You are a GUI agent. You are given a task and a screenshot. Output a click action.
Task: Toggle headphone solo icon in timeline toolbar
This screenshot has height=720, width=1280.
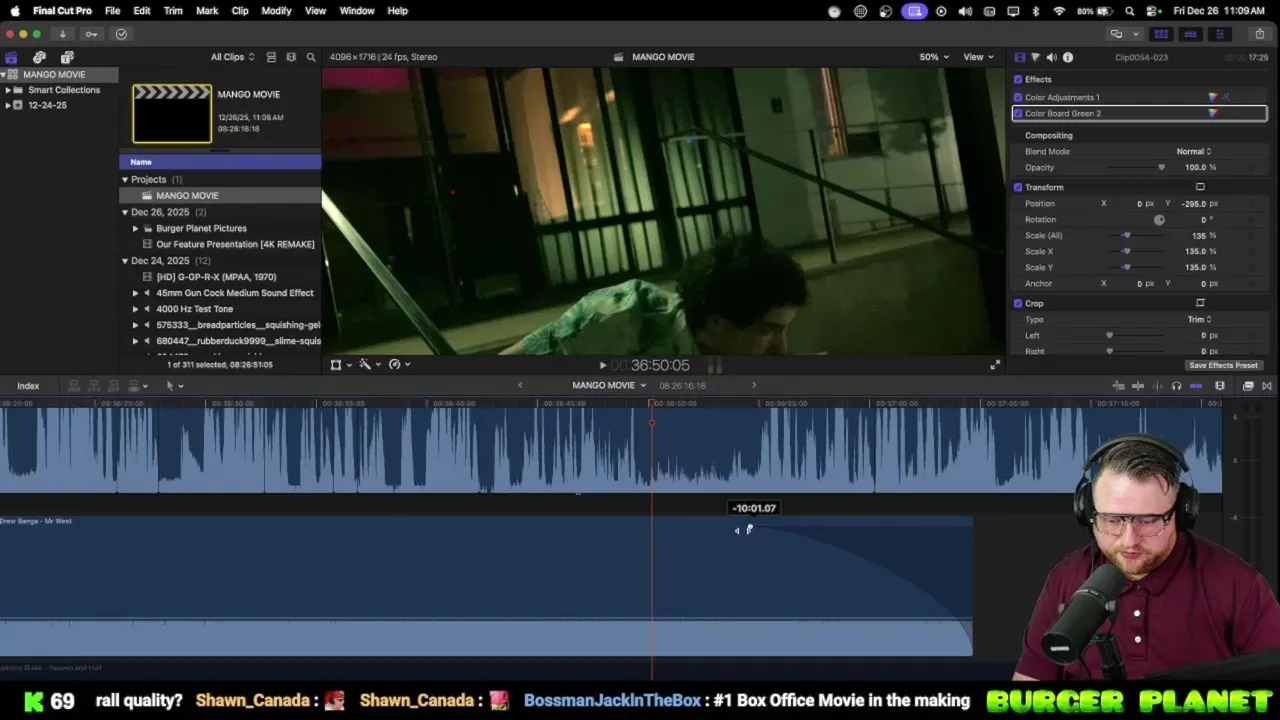(1176, 386)
